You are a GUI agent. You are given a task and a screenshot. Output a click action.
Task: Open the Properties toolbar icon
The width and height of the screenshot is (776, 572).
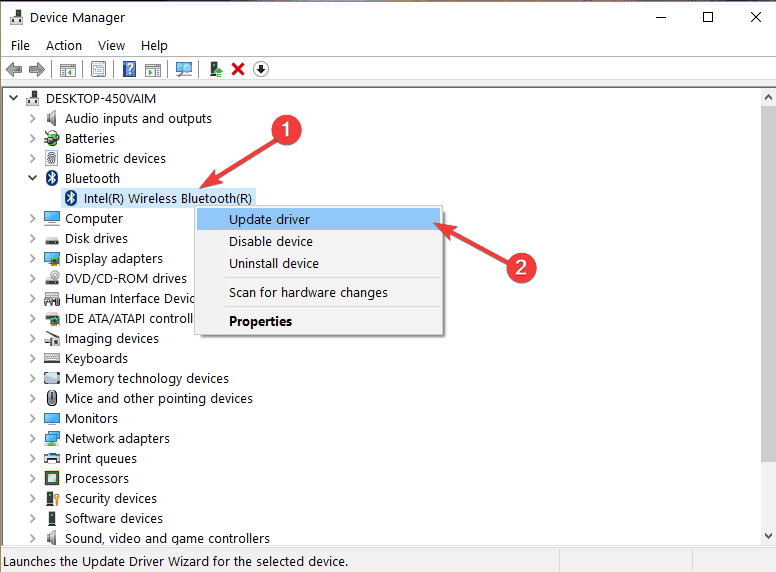(98, 69)
